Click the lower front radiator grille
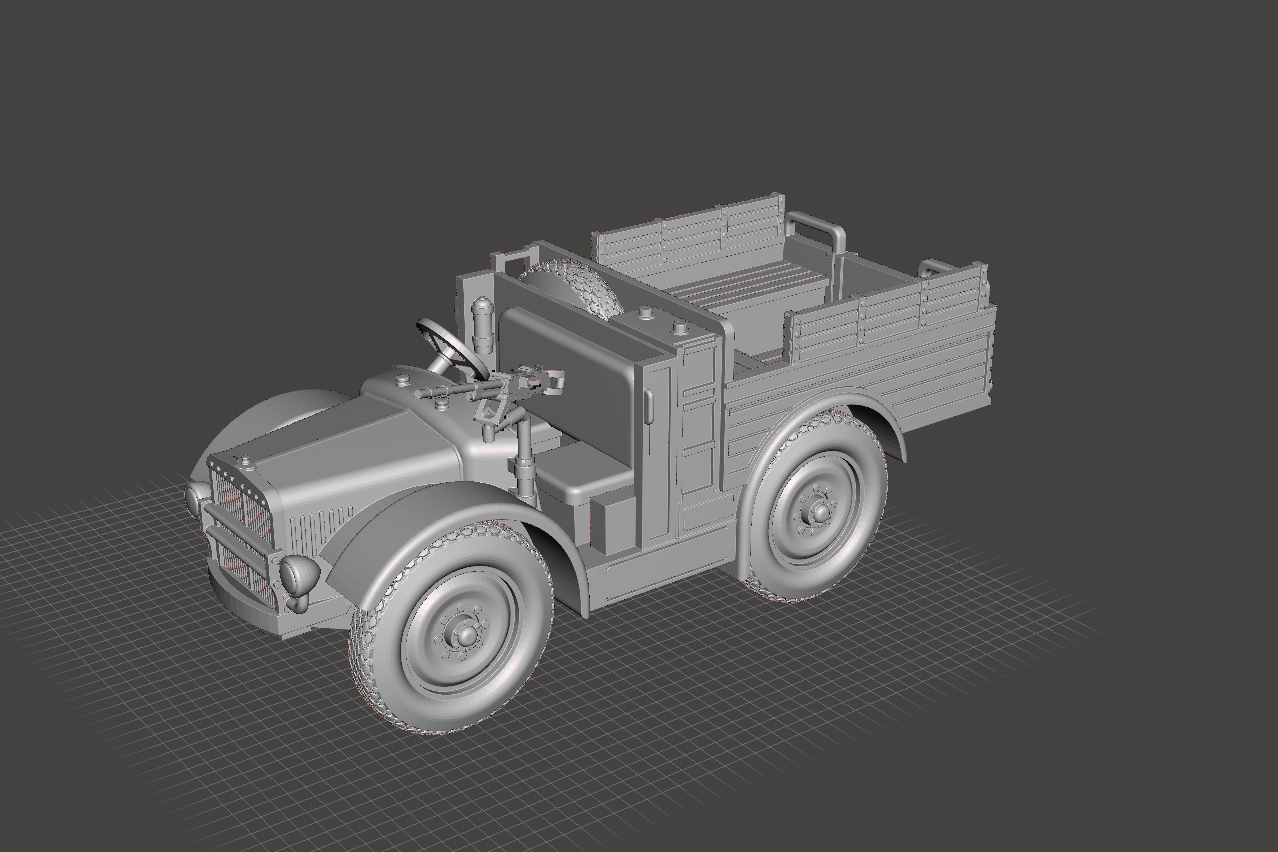Image resolution: width=1278 pixels, height=852 pixels. point(243,572)
